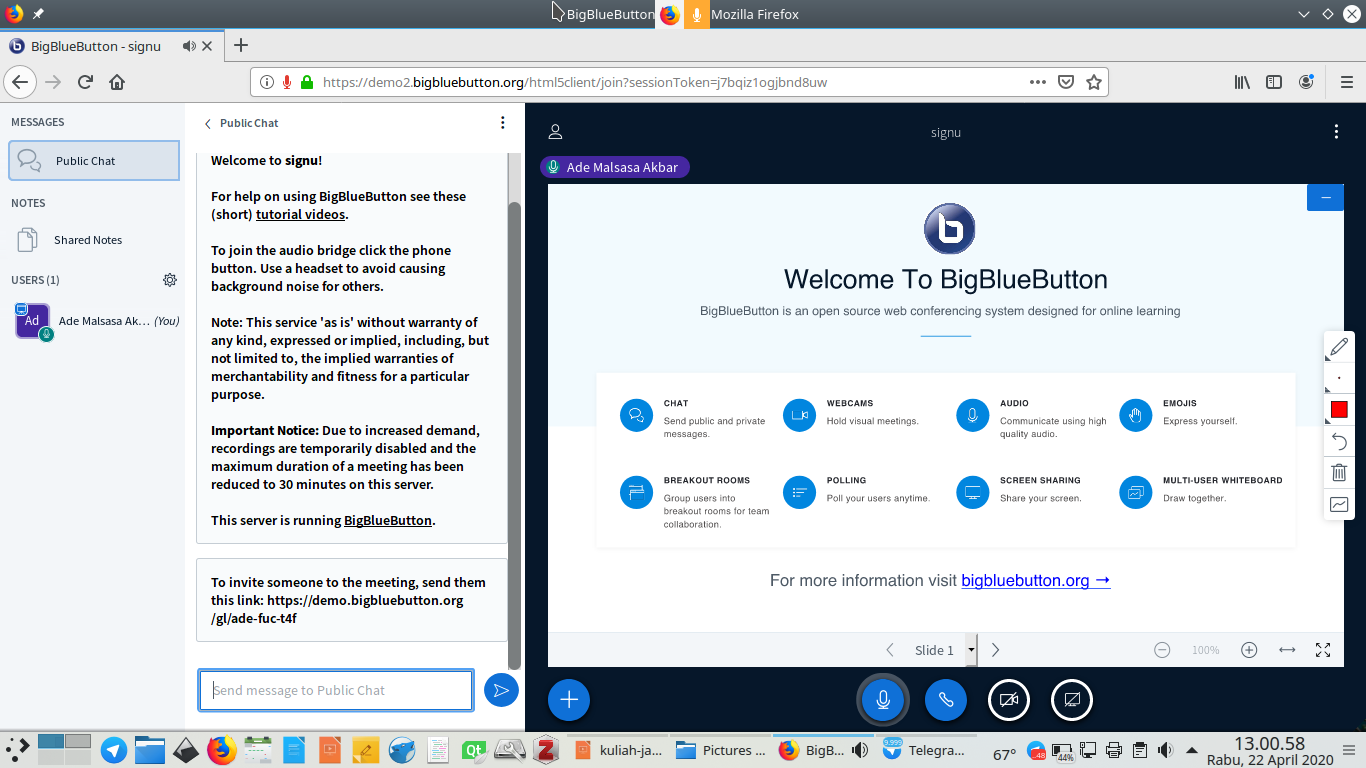Share your webcam

(1008, 700)
